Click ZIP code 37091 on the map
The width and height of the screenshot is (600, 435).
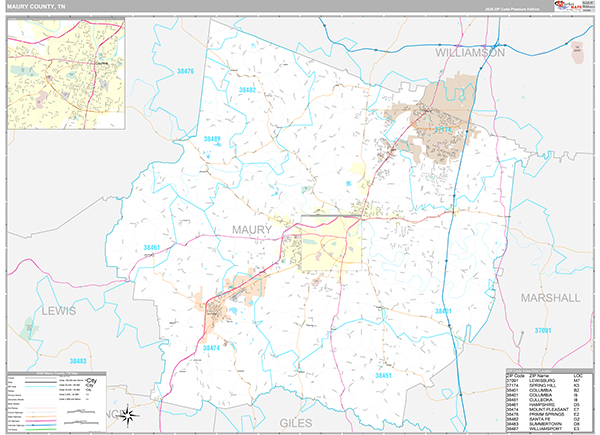pos(543,330)
